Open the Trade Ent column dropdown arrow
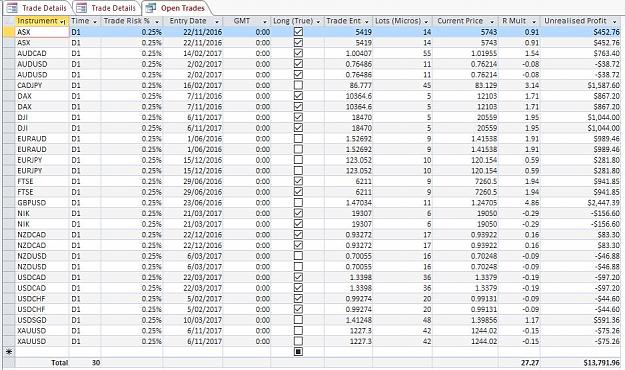The width and height of the screenshot is (625, 370). [x=367, y=22]
